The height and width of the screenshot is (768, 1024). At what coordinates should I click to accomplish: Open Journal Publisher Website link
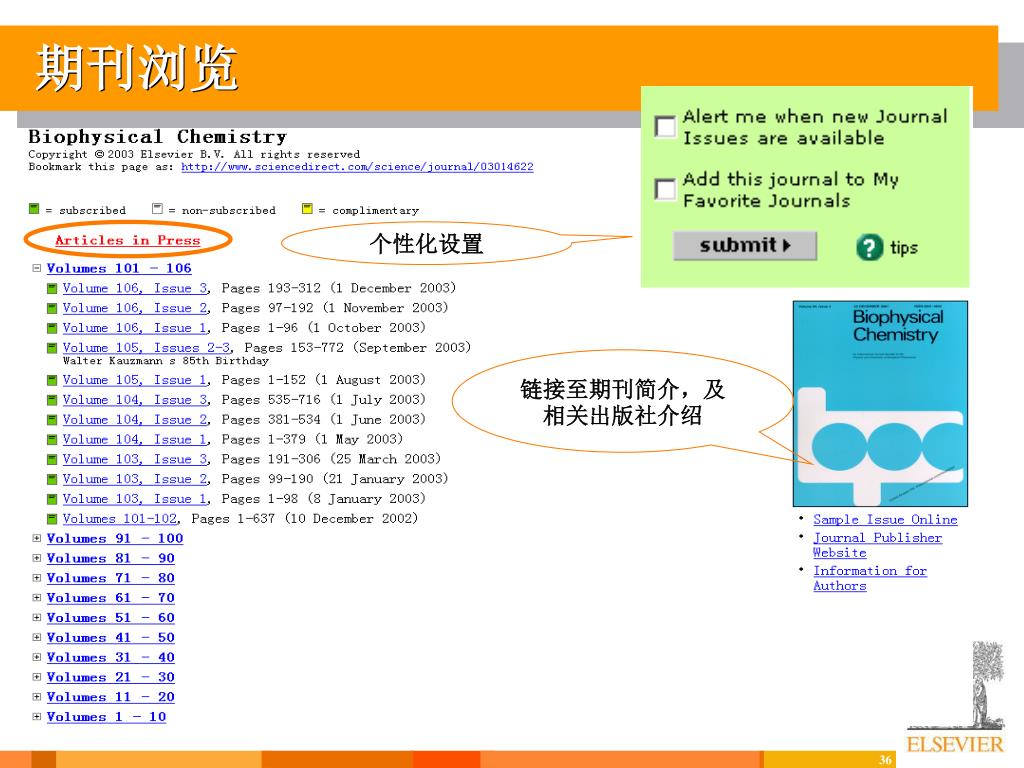click(x=877, y=545)
